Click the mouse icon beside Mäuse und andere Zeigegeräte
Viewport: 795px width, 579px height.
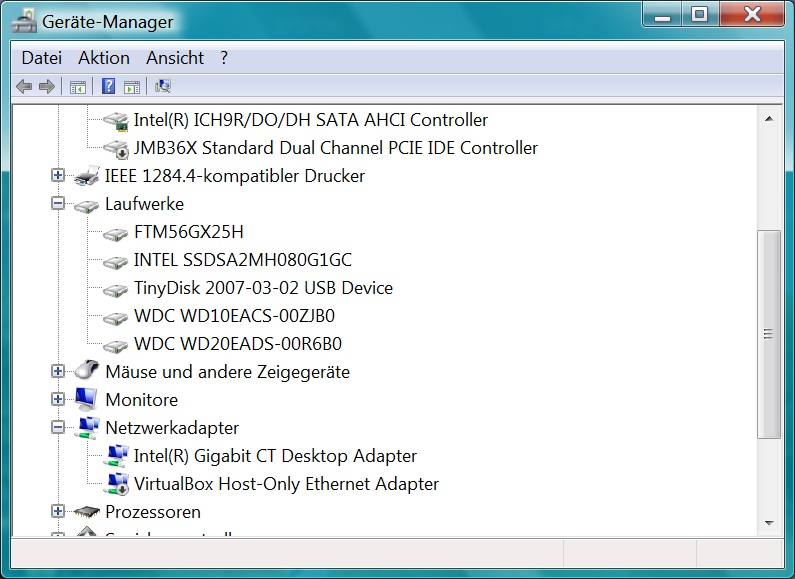click(x=87, y=370)
